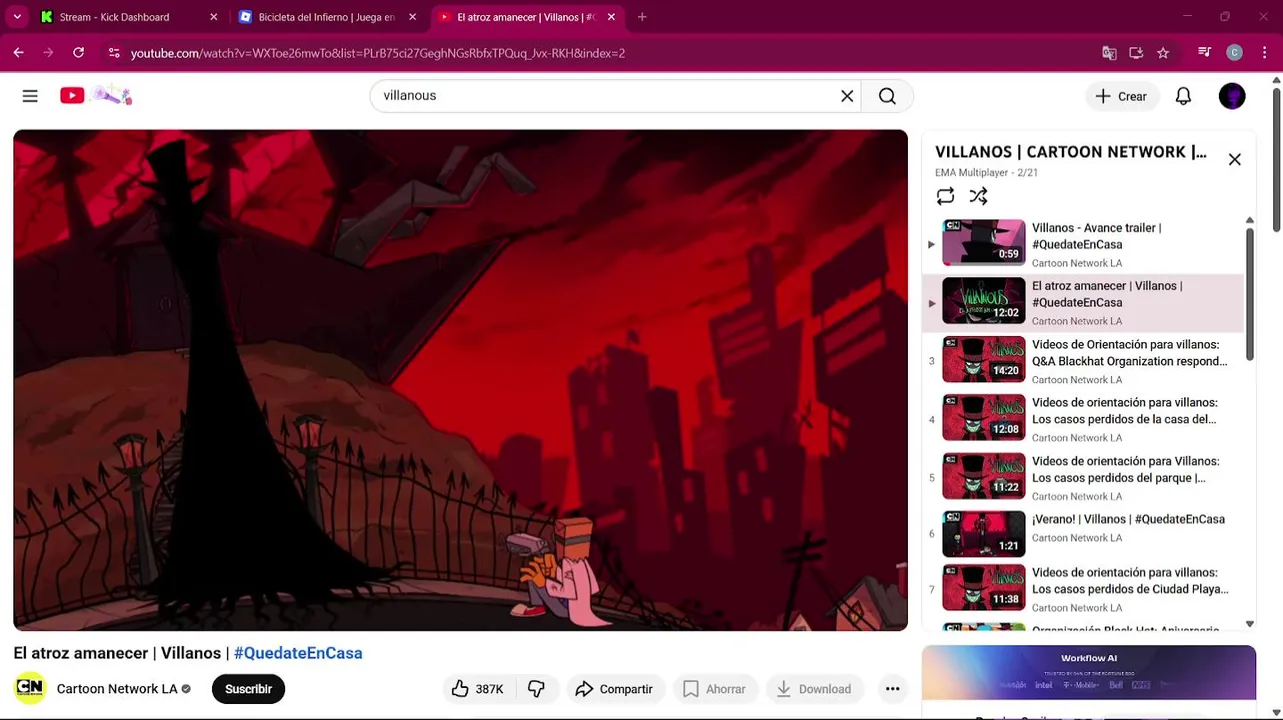Viewport: 1283px width, 720px height.
Task: Bookmark this page with star icon
Action: [1163, 53]
